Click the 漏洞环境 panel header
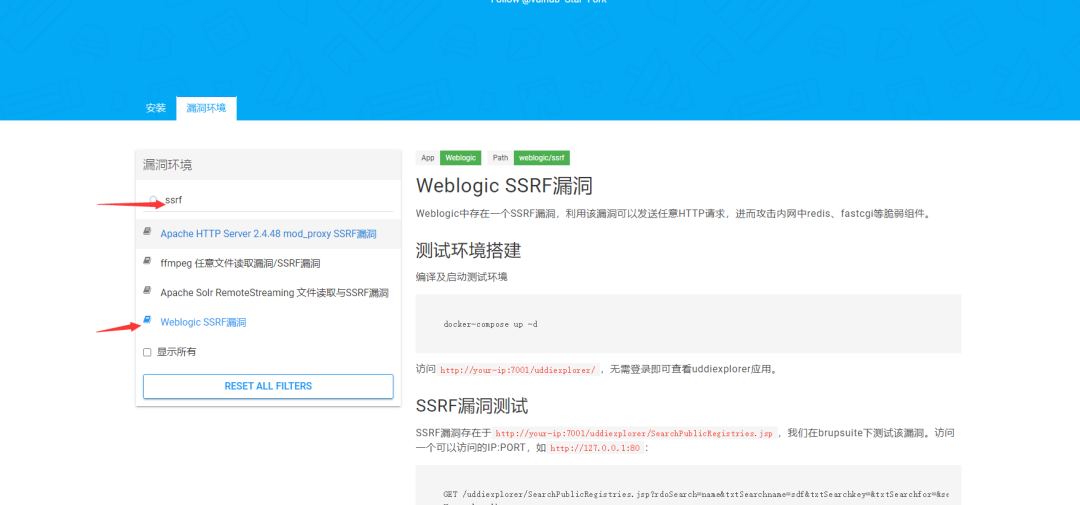 (268, 165)
